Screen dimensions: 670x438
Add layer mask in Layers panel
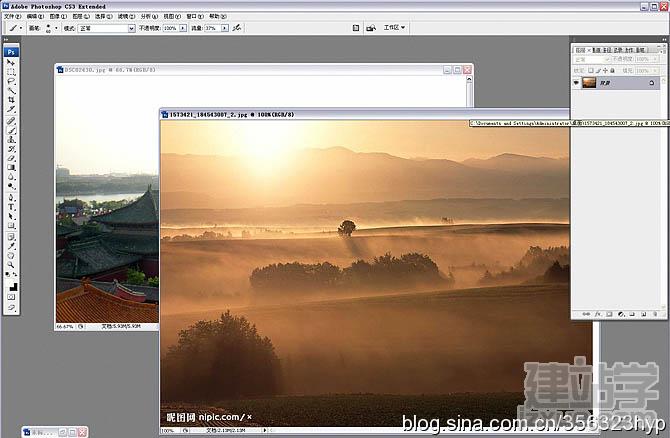[x=609, y=315]
